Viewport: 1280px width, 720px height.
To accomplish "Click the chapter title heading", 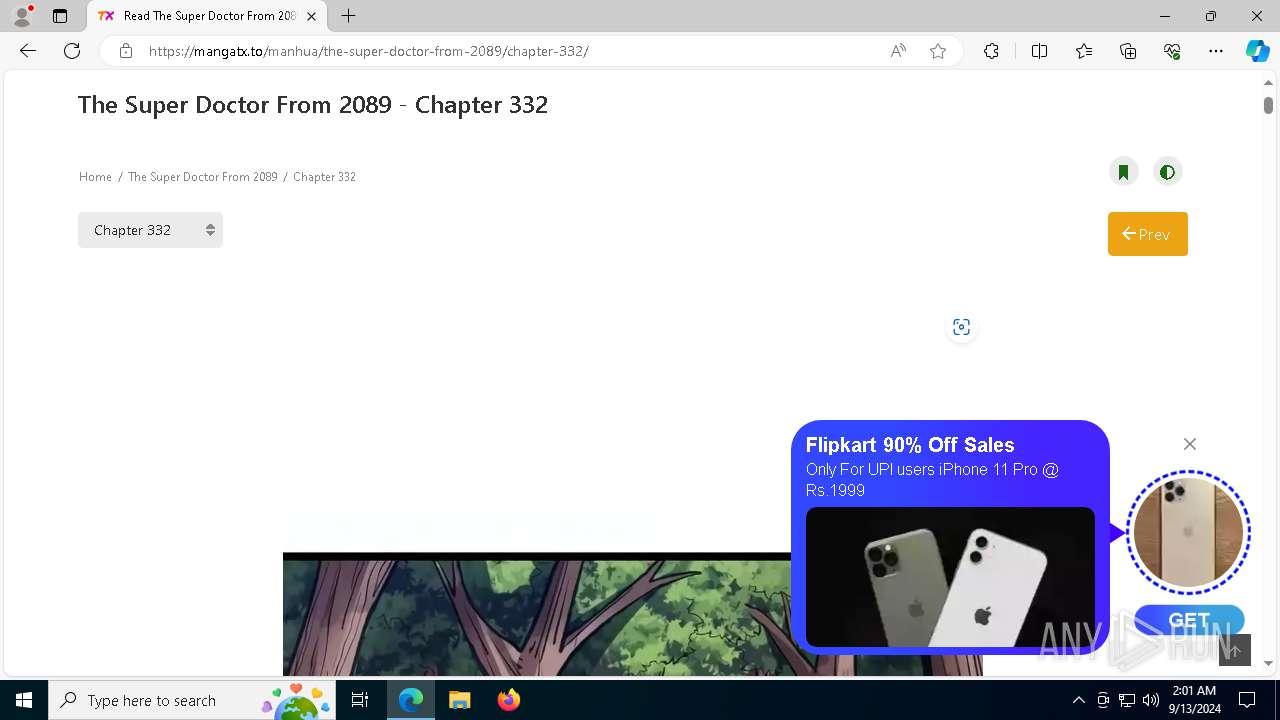I will (313, 105).
